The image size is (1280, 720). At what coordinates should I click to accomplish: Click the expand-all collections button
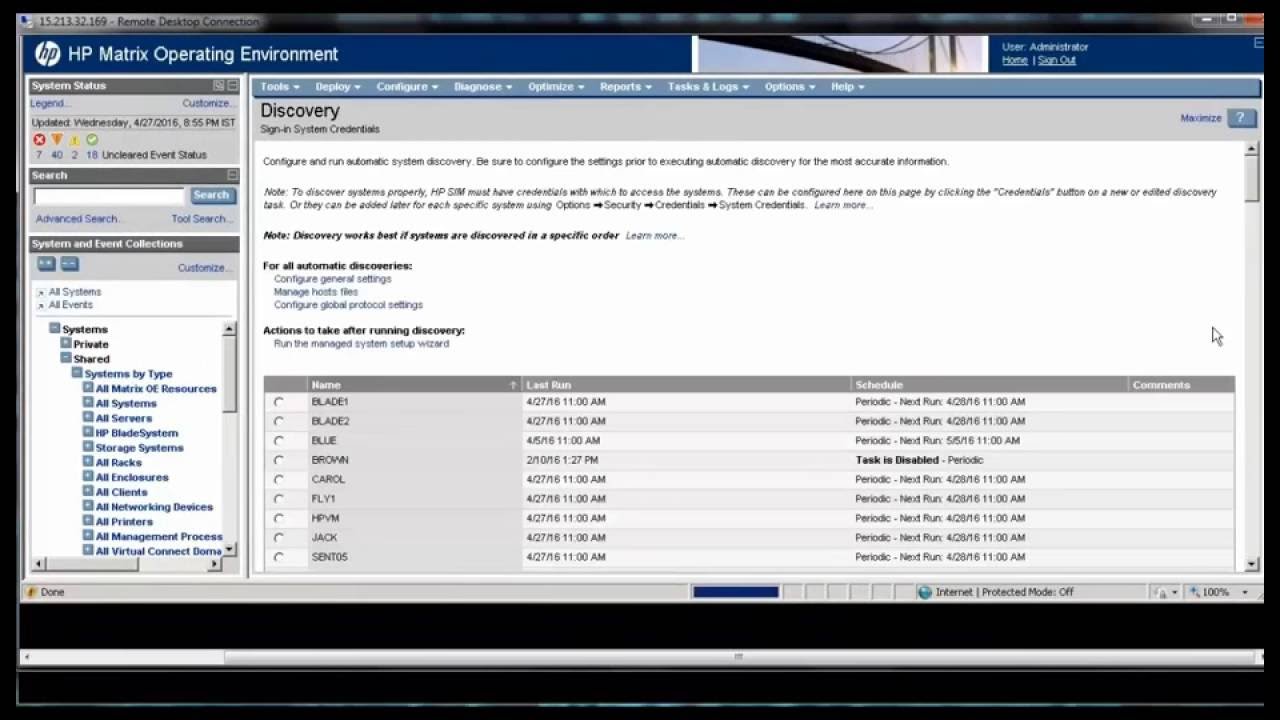[x=46, y=264]
